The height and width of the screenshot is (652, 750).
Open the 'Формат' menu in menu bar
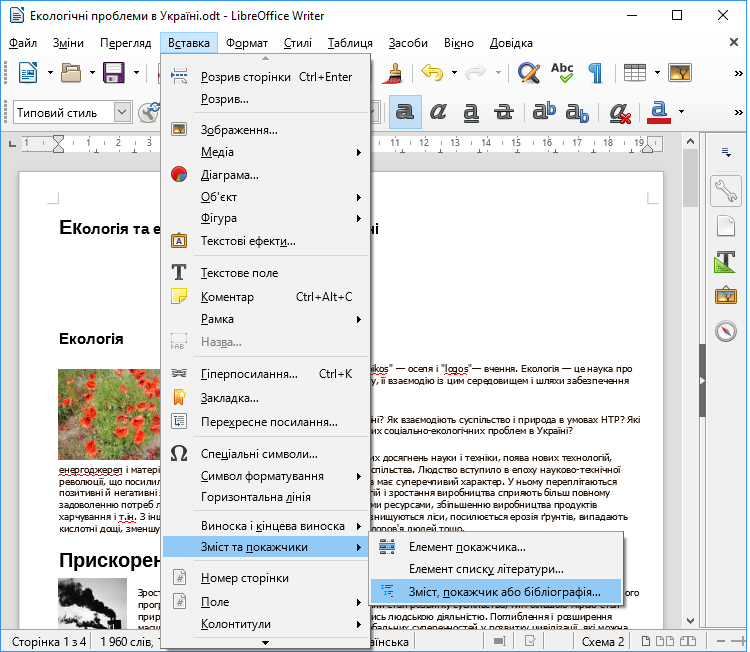246,43
